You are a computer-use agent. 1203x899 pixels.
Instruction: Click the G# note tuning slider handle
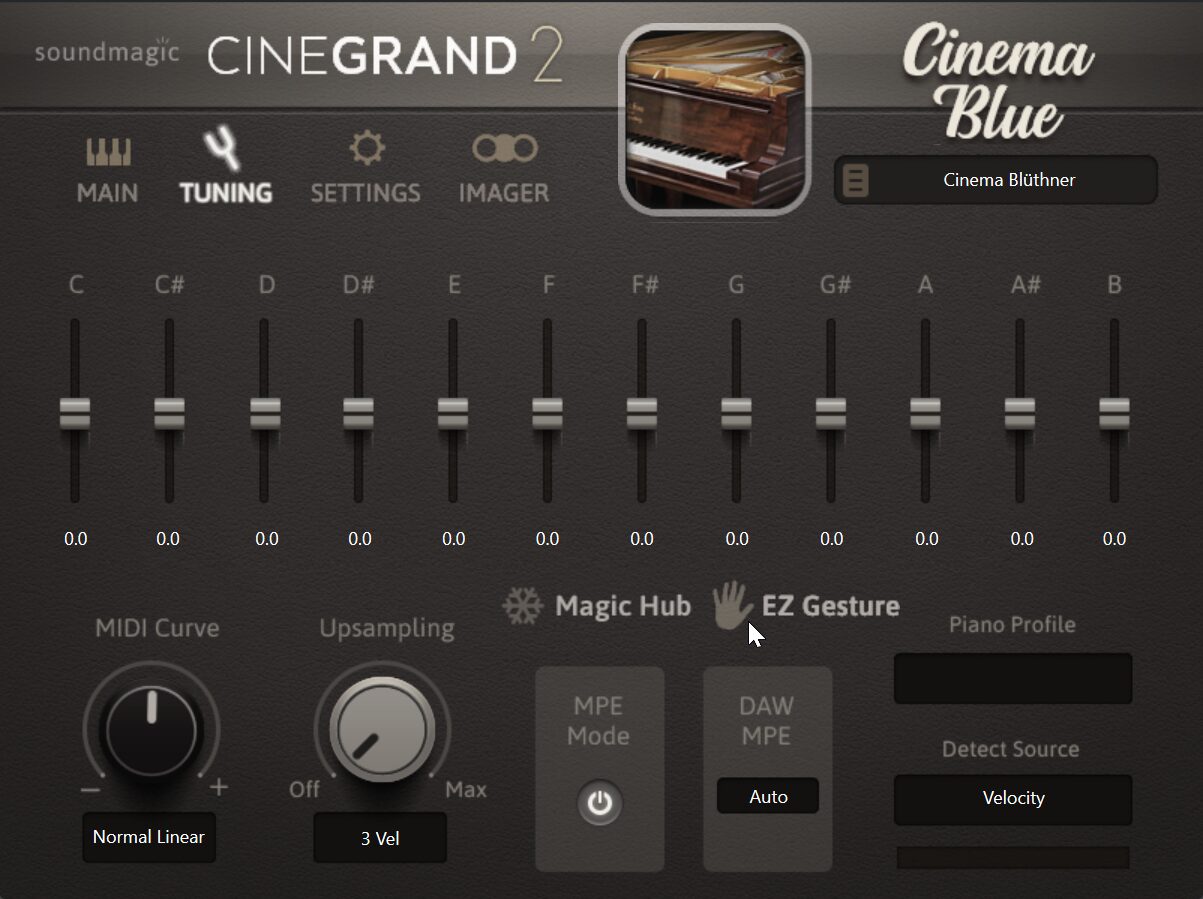coord(831,413)
